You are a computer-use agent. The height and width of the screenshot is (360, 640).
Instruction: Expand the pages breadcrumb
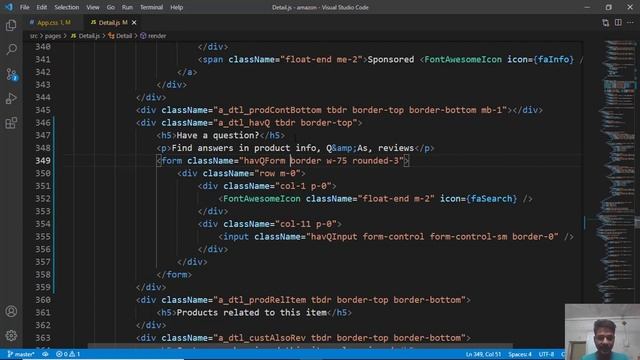[x=53, y=36]
